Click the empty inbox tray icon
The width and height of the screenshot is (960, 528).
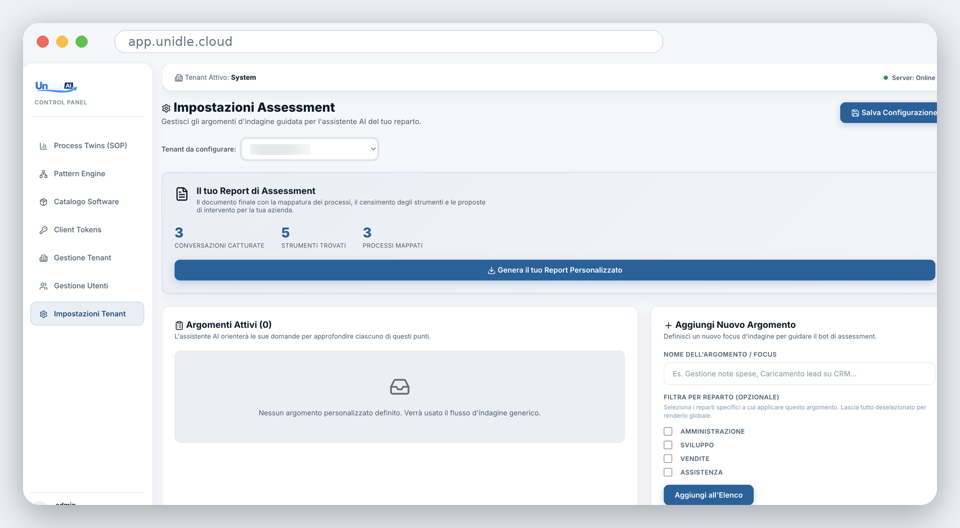pos(400,387)
